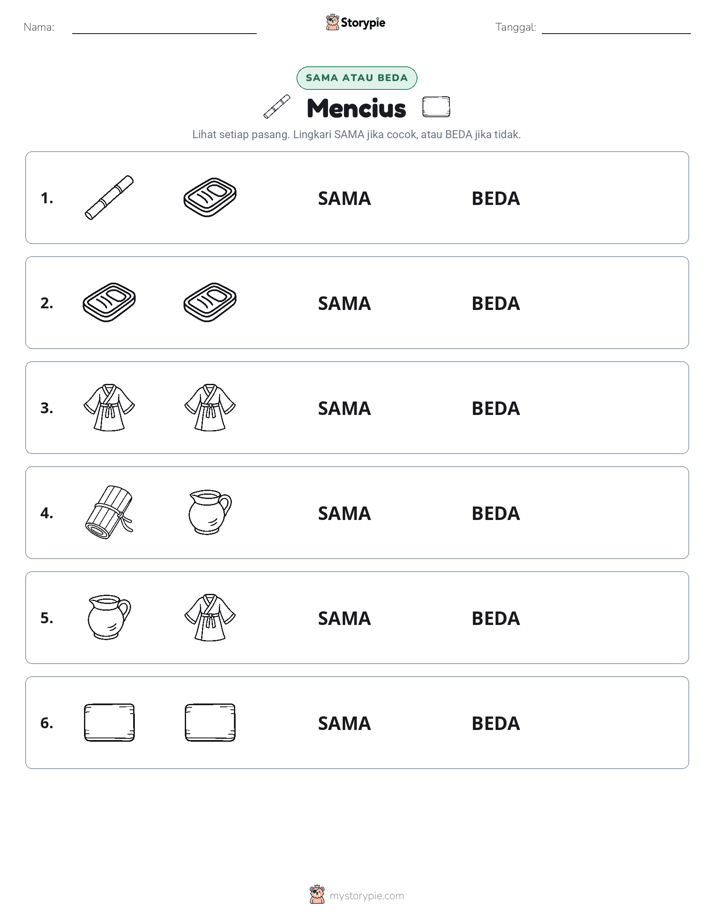Click the bamboo stick icon in row 1

tap(109, 197)
